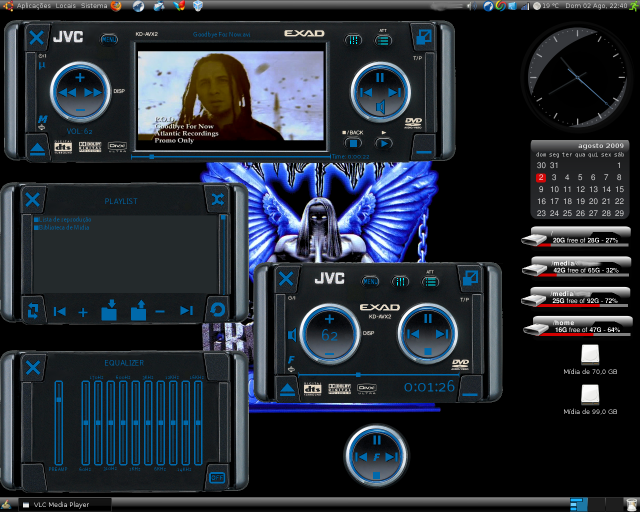
Task: Click the PREAMP slider in the Equalizer
Action: (x=59, y=422)
